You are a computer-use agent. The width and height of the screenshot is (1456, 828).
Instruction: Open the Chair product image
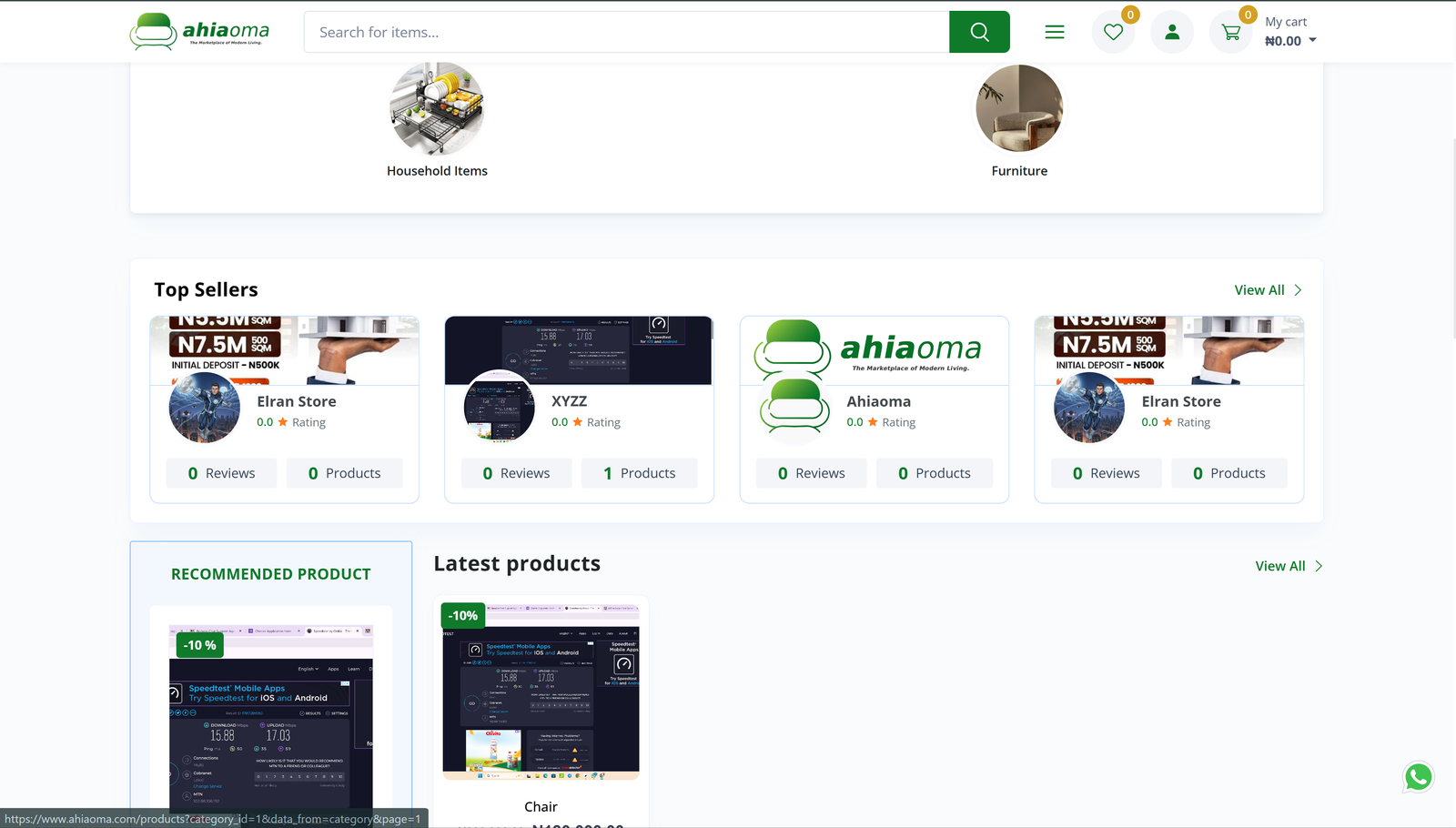pyautogui.click(x=541, y=691)
